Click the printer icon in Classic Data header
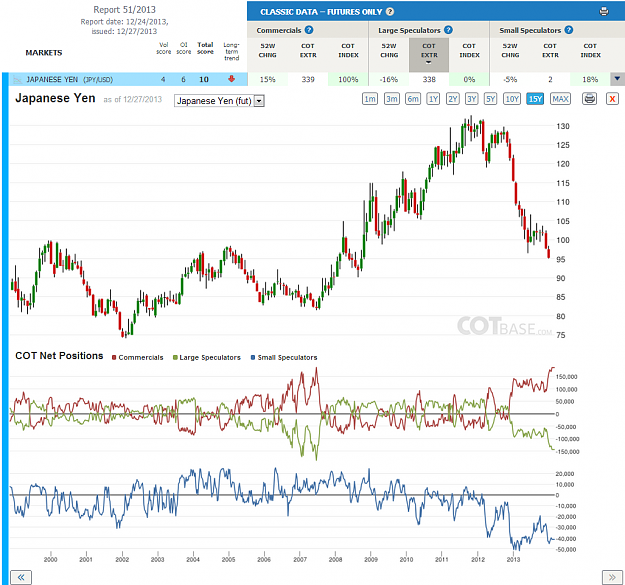This screenshot has width=625, height=585. point(604,12)
